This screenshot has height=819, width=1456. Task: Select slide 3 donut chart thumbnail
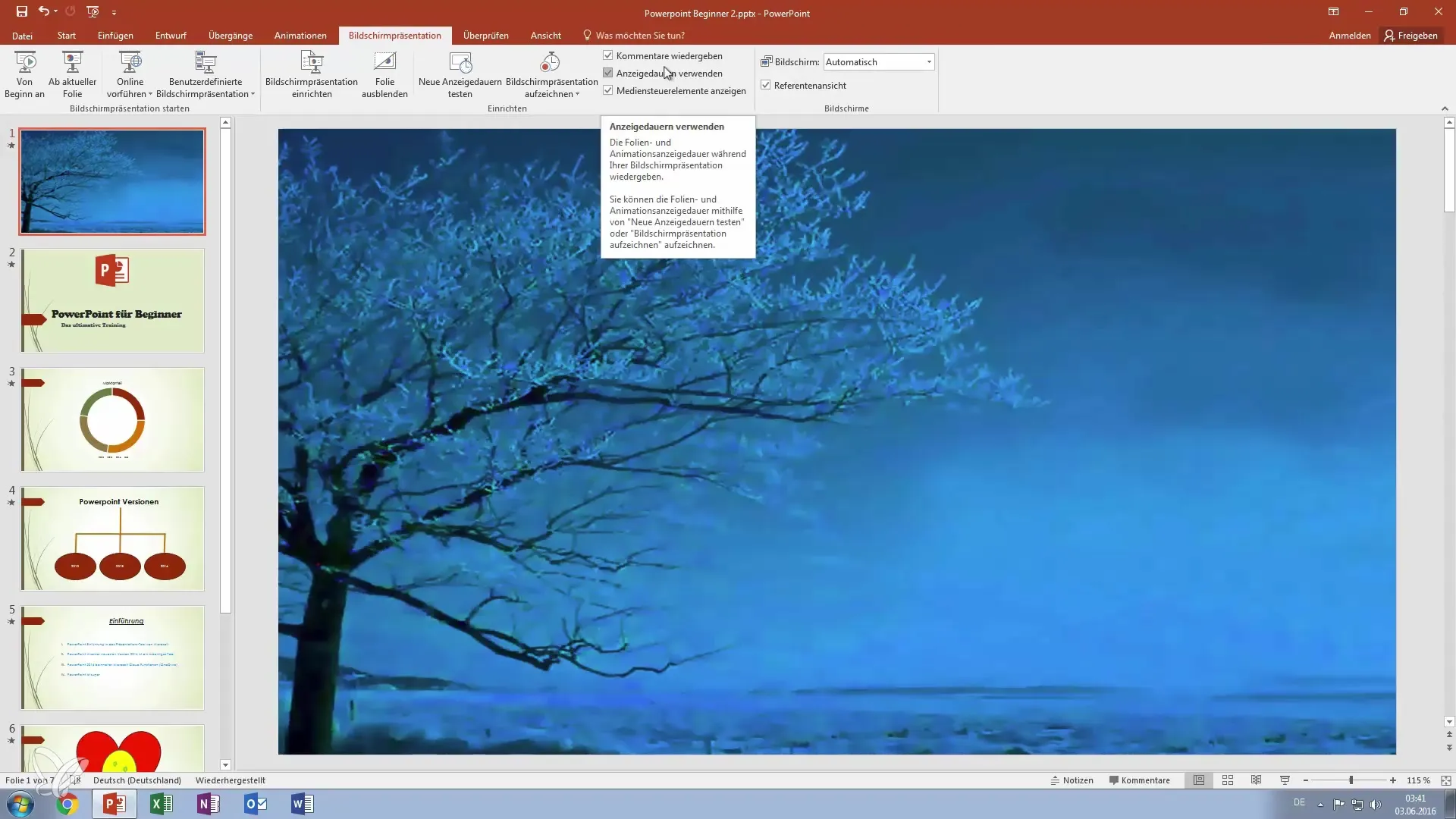click(x=112, y=419)
